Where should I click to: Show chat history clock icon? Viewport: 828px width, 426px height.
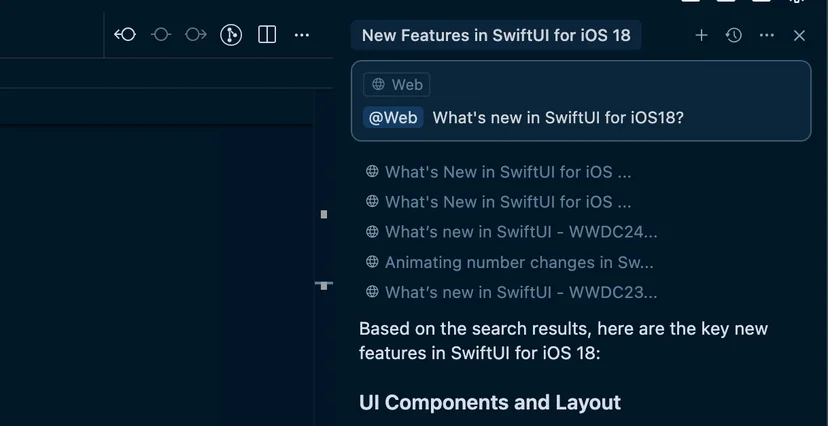[x=733, y=35]
